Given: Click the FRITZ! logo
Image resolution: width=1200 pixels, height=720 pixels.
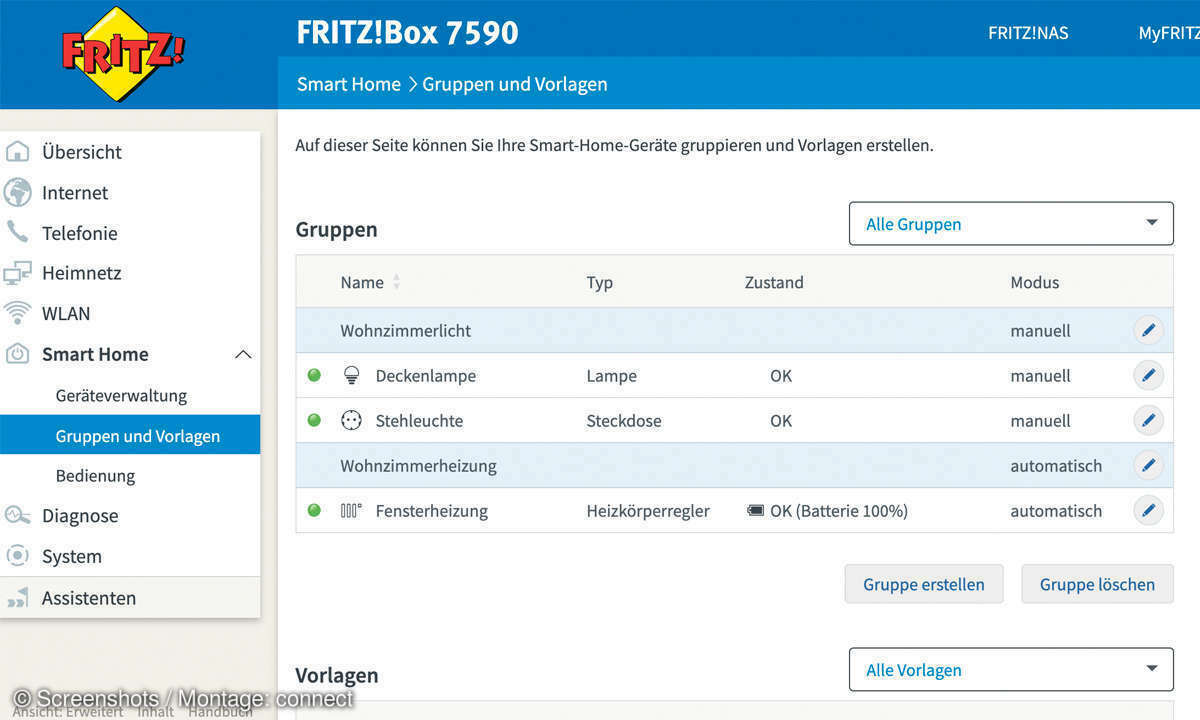Looking at the screenshot, I should 123,53.
